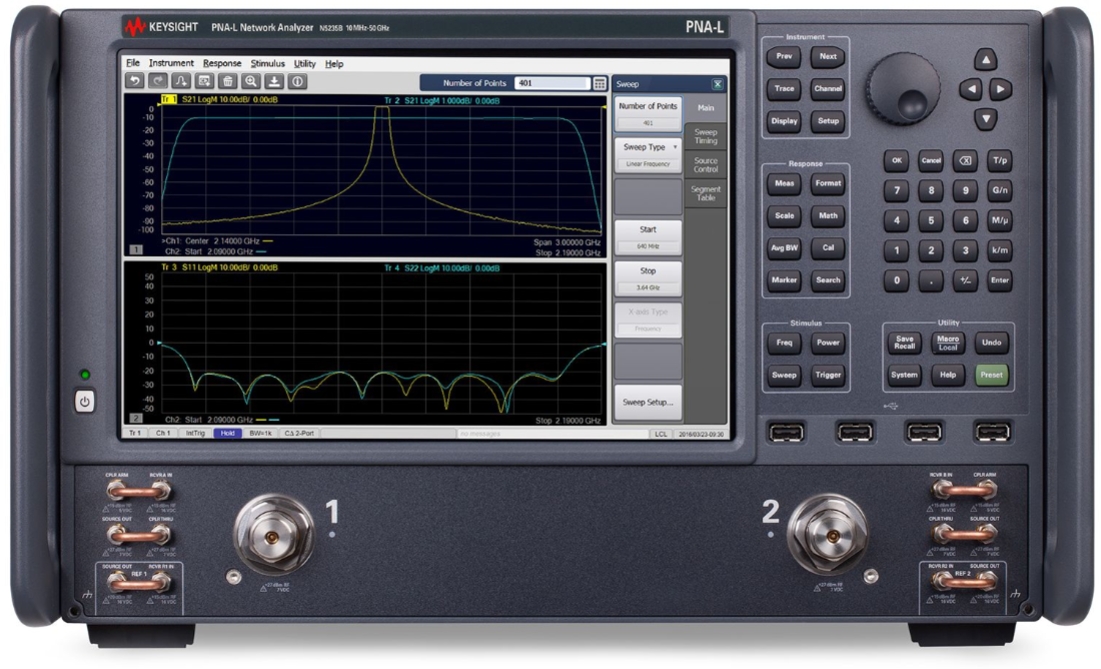Tap the plus/minus sign key on the keypad
Image resolution: width=1101 pixels, height=669 pixels.
(x=965, y=280)
